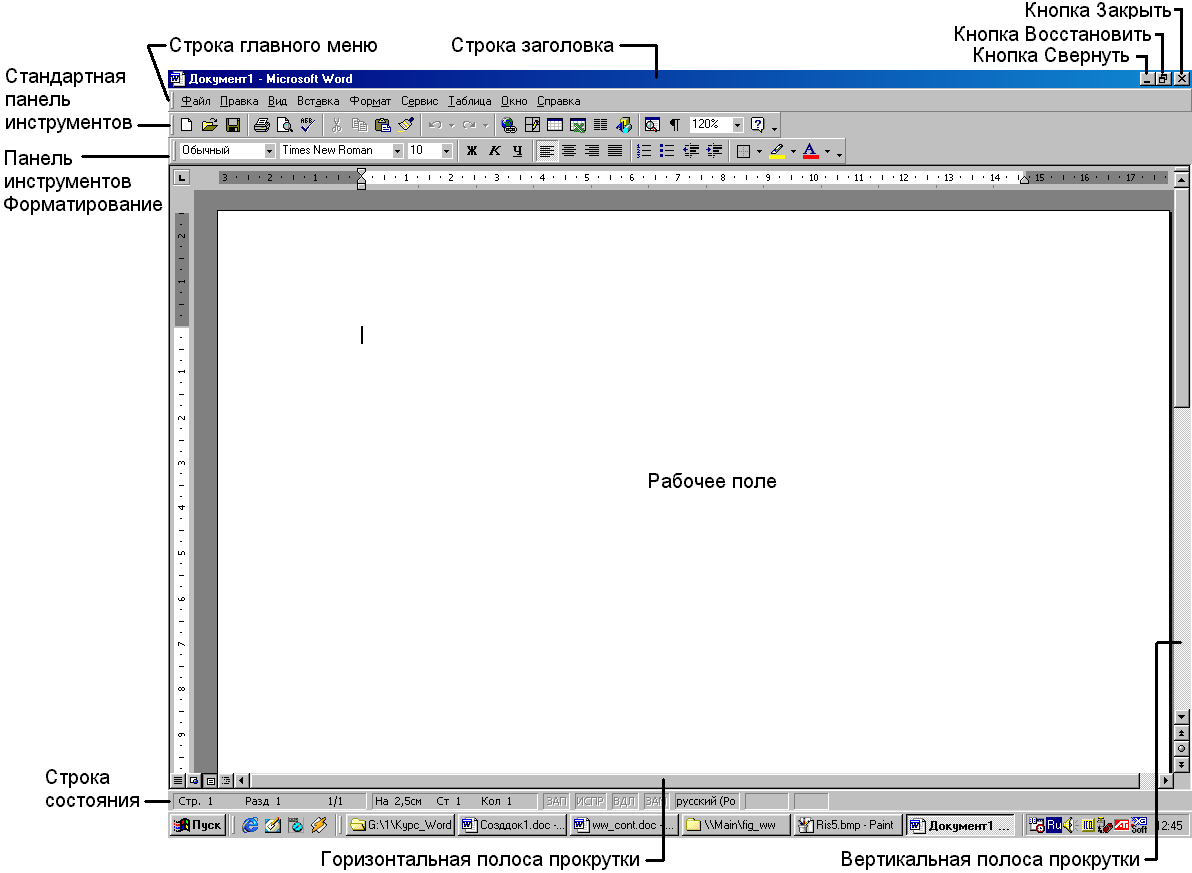Apply yellow highlight marker color
The image size is (1192, 873).
click(x=777, y=151)
